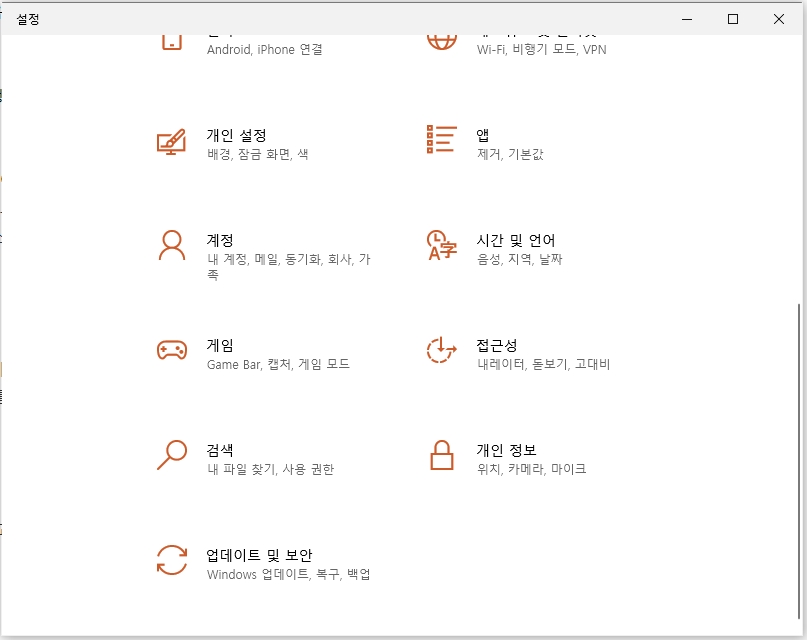This screenshot has width=807, height=640.
Task: Open the 접근성 settings title
Action: (x=497, y=345)
